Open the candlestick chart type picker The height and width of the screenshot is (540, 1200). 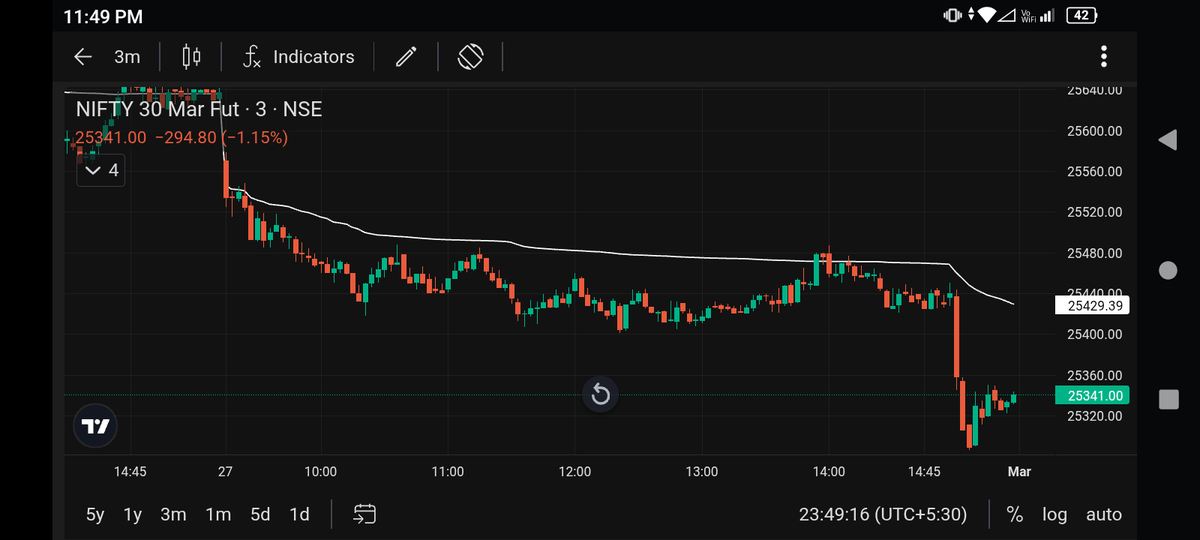tap(192, 57)
